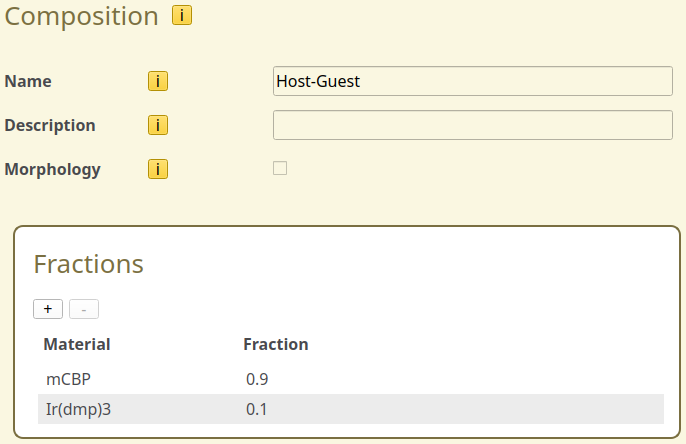The image size is (686, 444).
Task: Add a fraction with the plus button
Action: click(x=47, y=309)
